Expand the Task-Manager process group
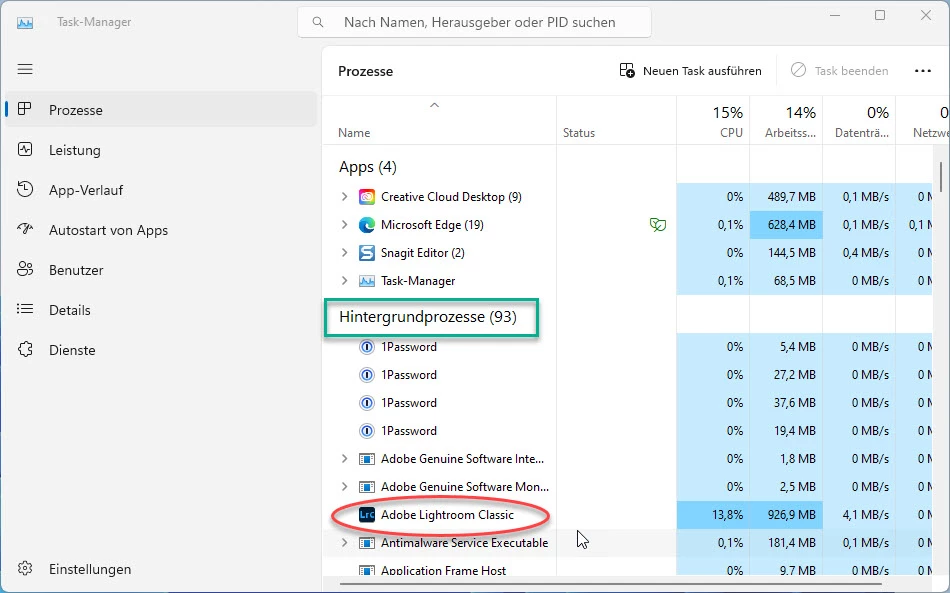 tap(344, 280)
